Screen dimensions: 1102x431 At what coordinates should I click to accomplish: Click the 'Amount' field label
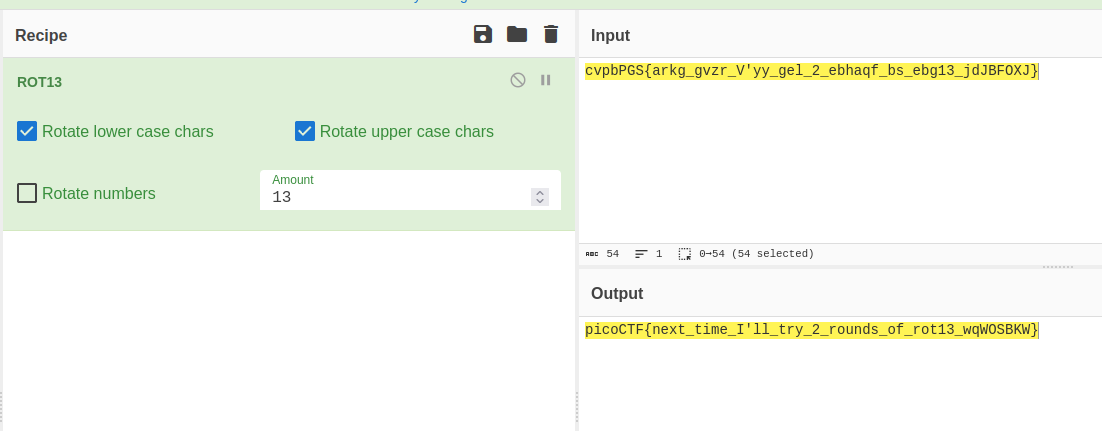(293, 180)
